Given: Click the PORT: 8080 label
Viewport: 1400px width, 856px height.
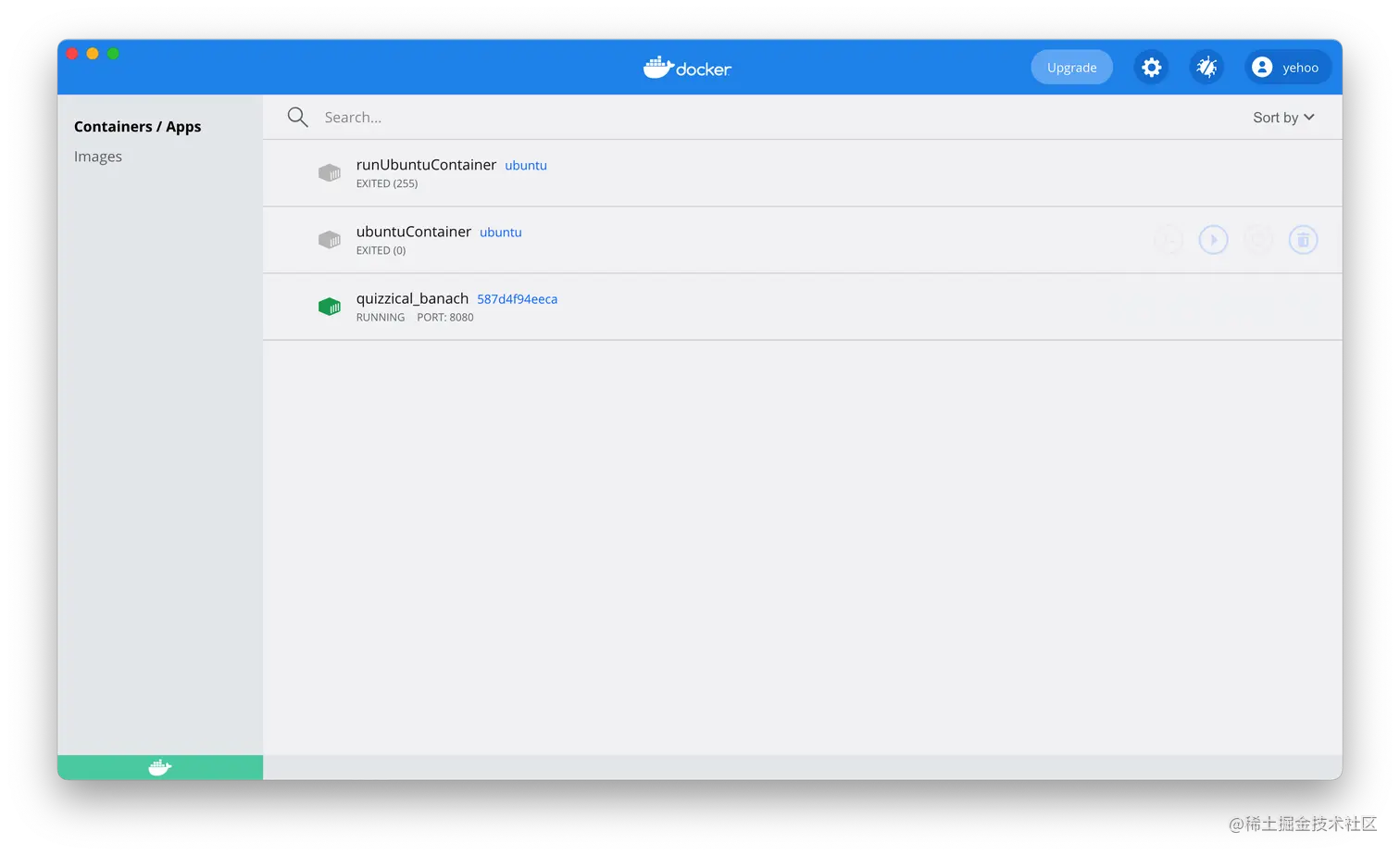Looking at the screenshot, I should 445,317.
